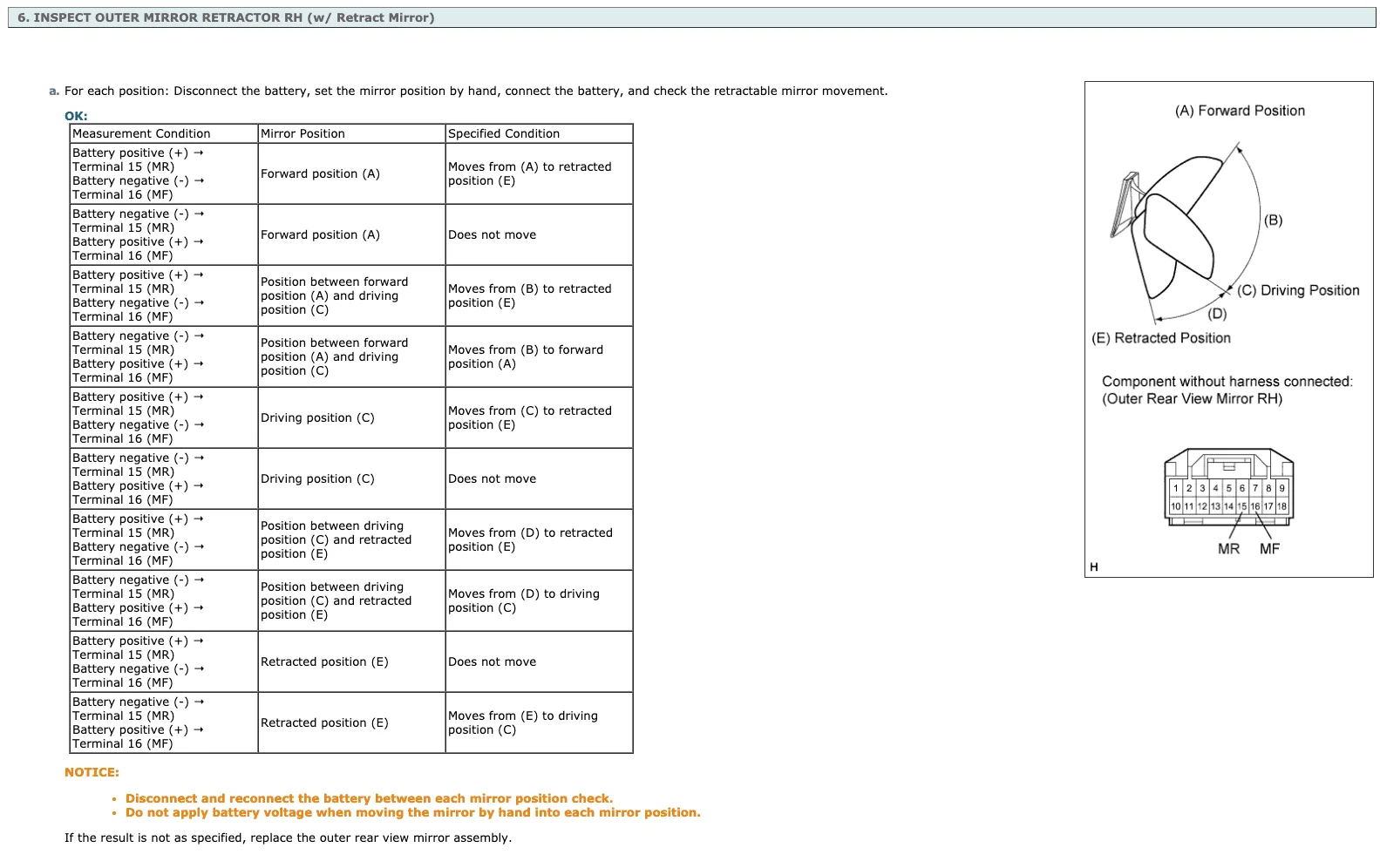Click the 'OK:' label above the table
This screenshot has width=1380, height=868.
76,116
